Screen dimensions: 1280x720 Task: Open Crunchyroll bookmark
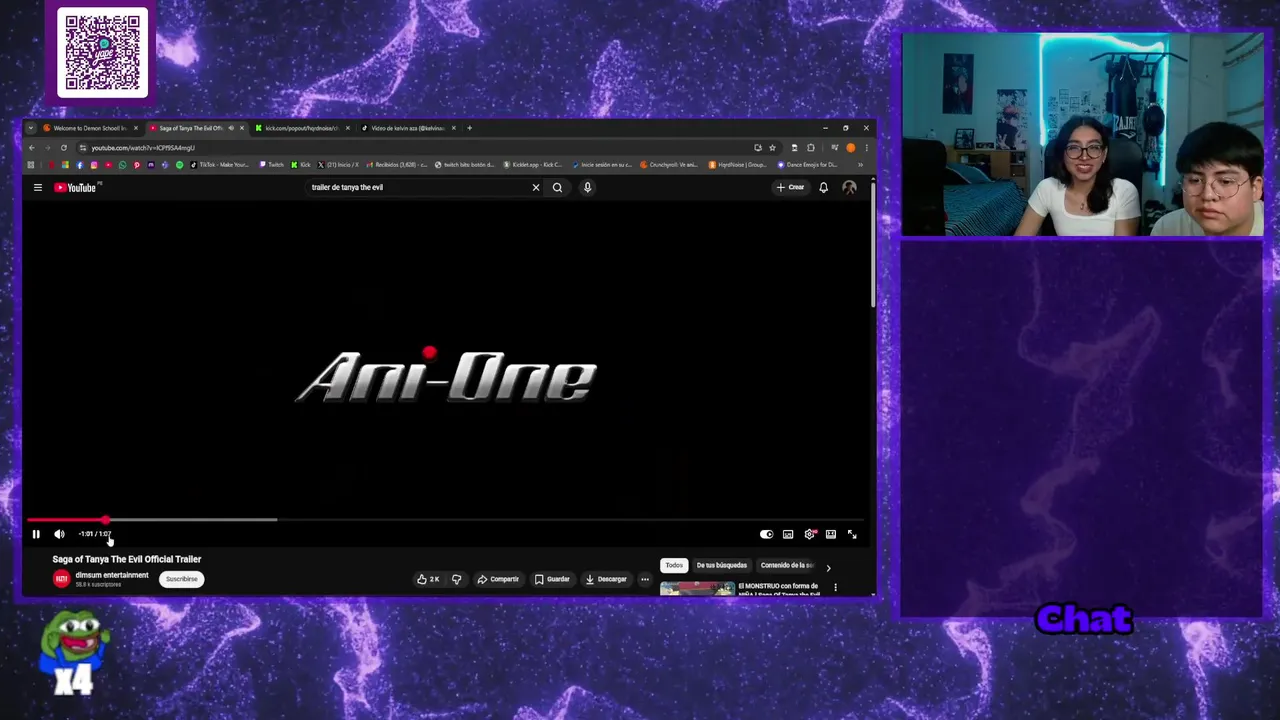point(669,165)
